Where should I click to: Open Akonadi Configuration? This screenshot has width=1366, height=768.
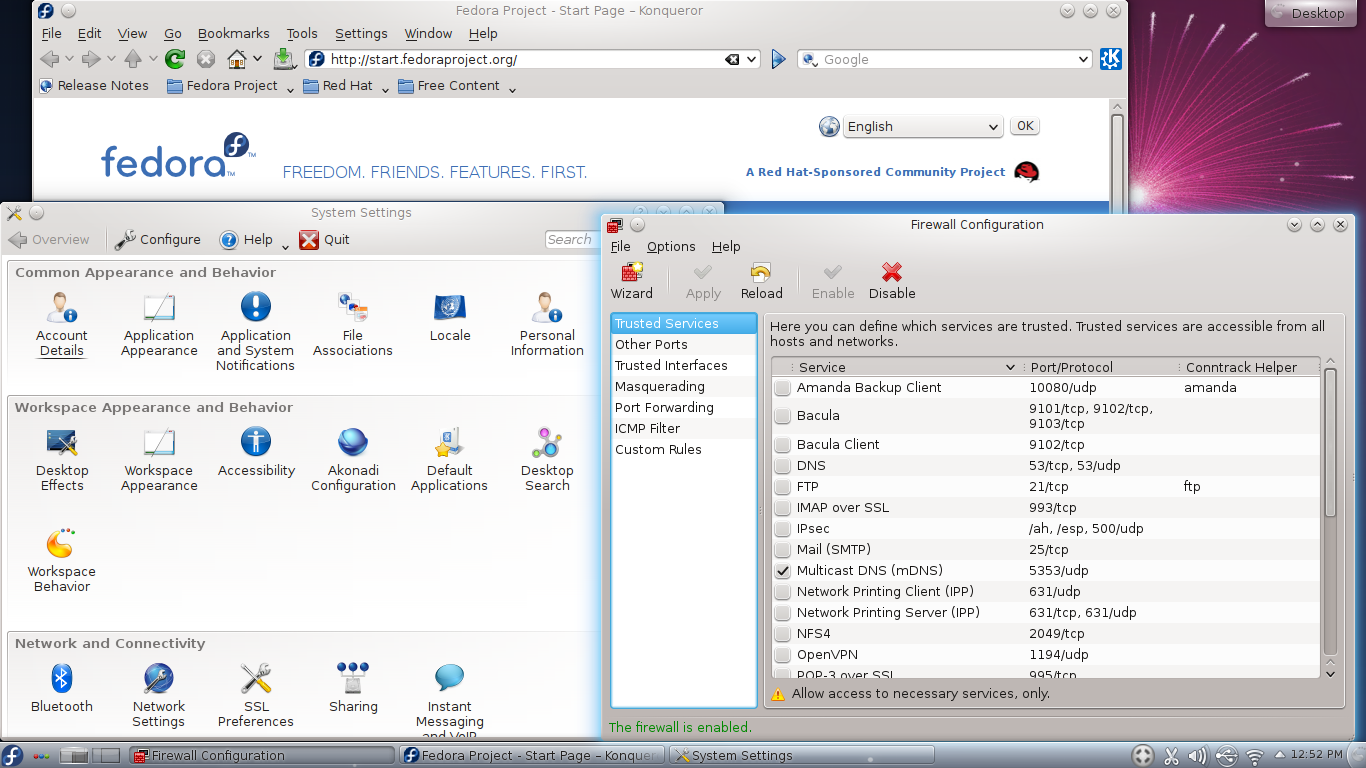353,460
